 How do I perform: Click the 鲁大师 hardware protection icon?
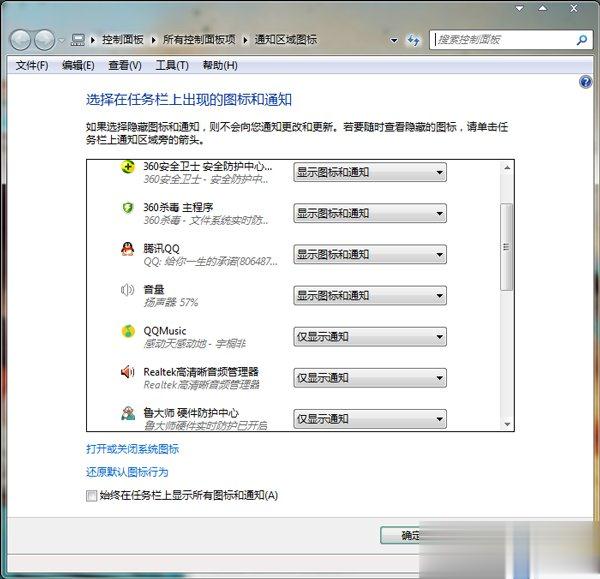tap(128, 413)
